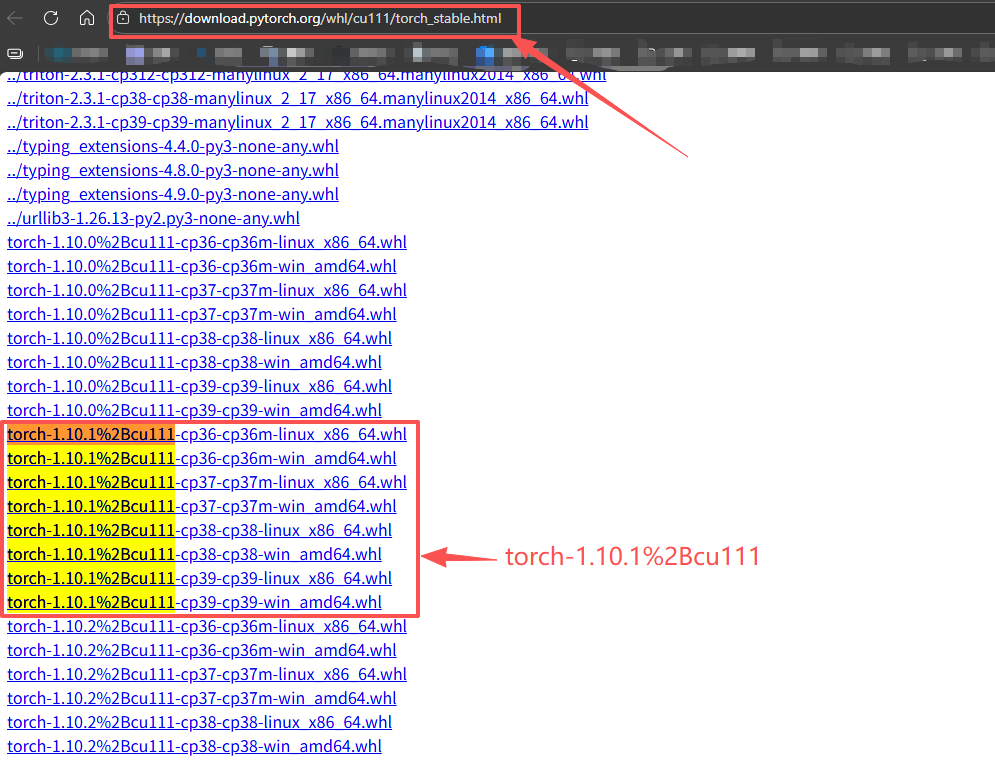Click the first icon on the bookmarks bar
Image resolution: width=995 pixels, height=761 pixels.
pos(15,53)
